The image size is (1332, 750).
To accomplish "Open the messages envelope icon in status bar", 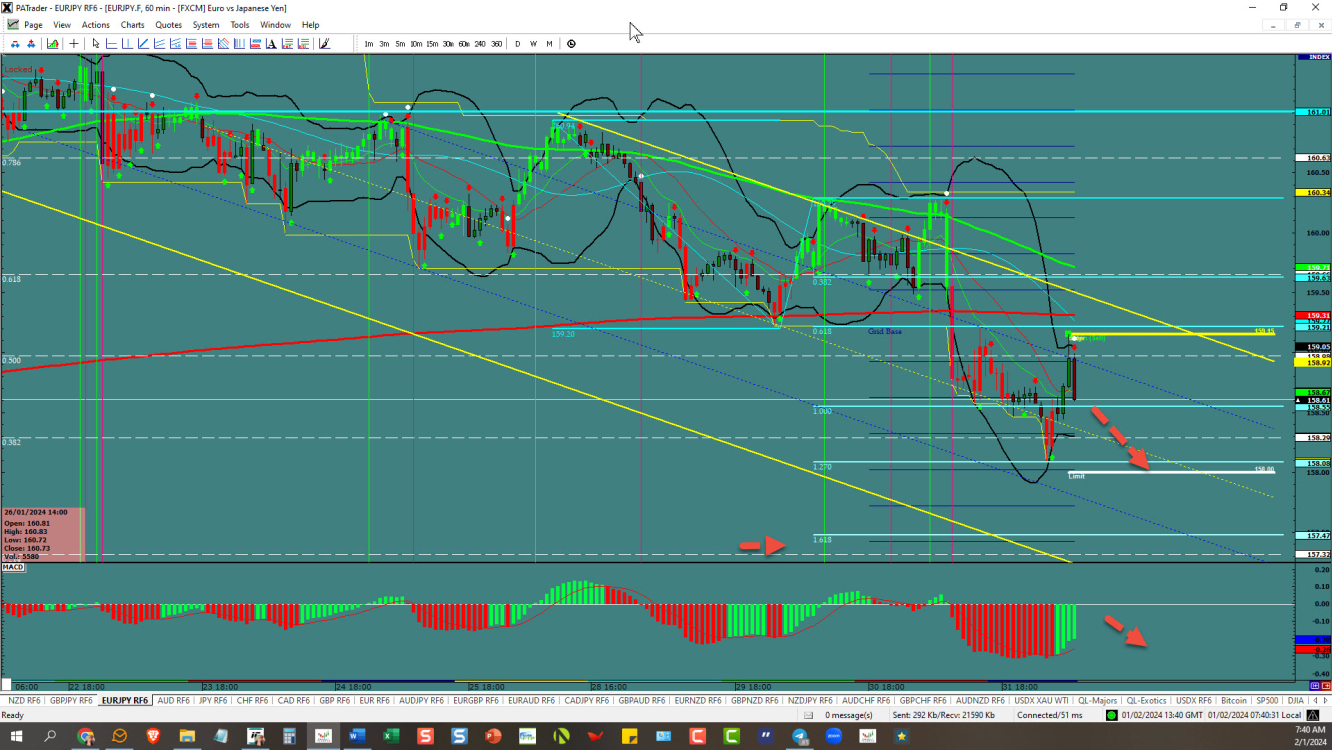I will [808, 715].
